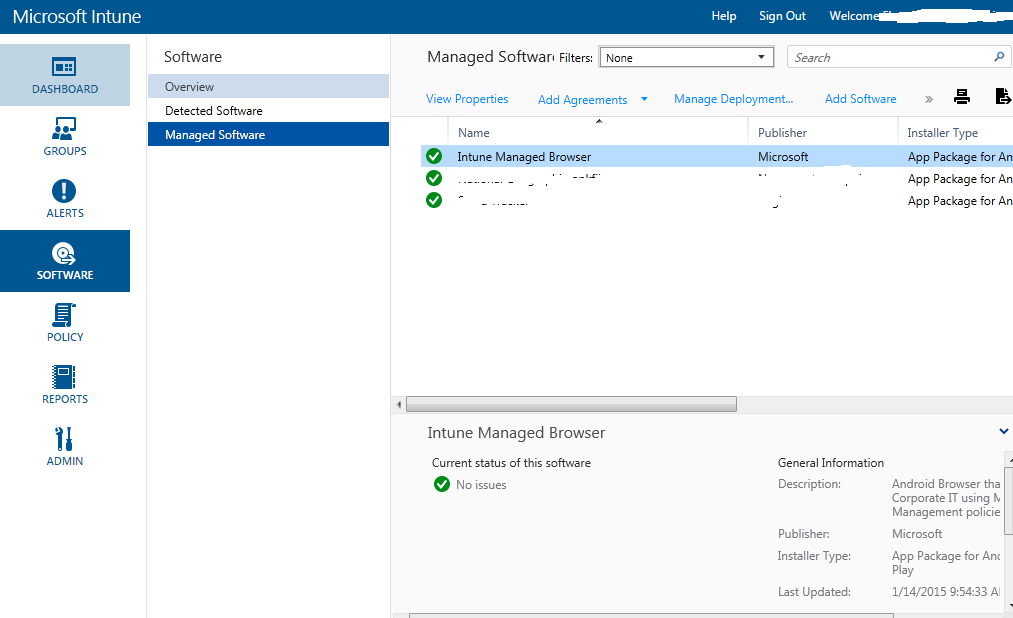Viewport: 1013px width, 618px height.
Task: Click the View Properties link
Action: [x=467, y=99]
